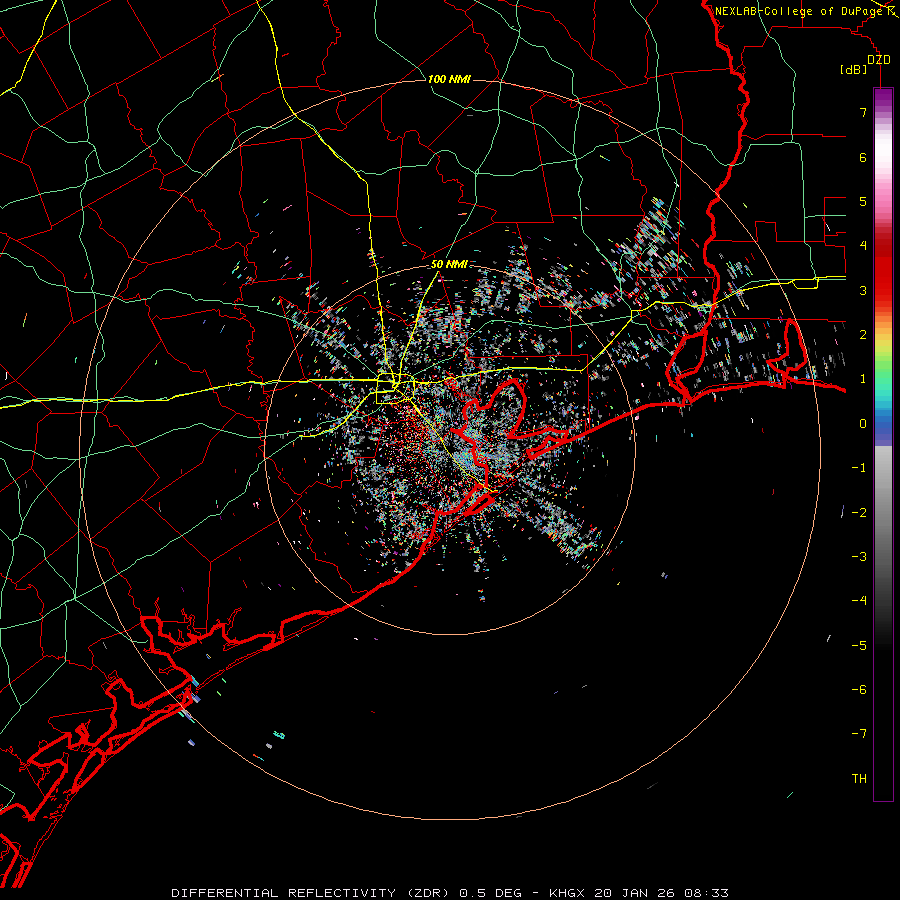Click the "-5" value on color scale
Screen dimensions: 900x900
[x=859, y=646]
